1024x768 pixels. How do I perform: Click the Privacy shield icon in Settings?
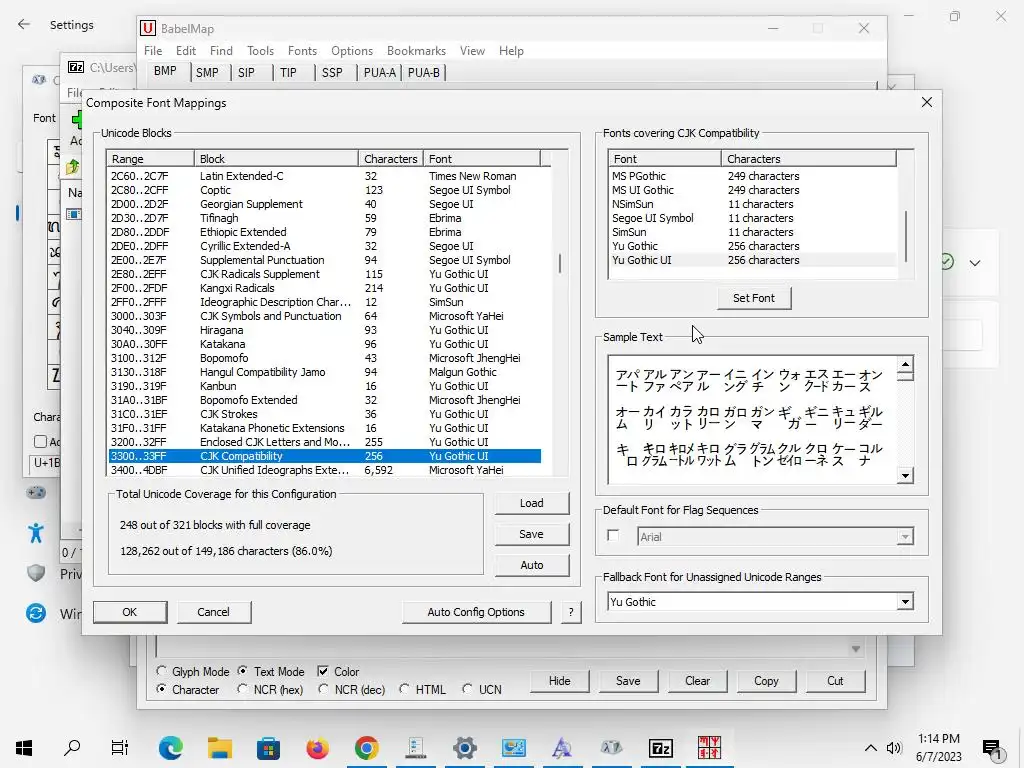click(36, 573)
